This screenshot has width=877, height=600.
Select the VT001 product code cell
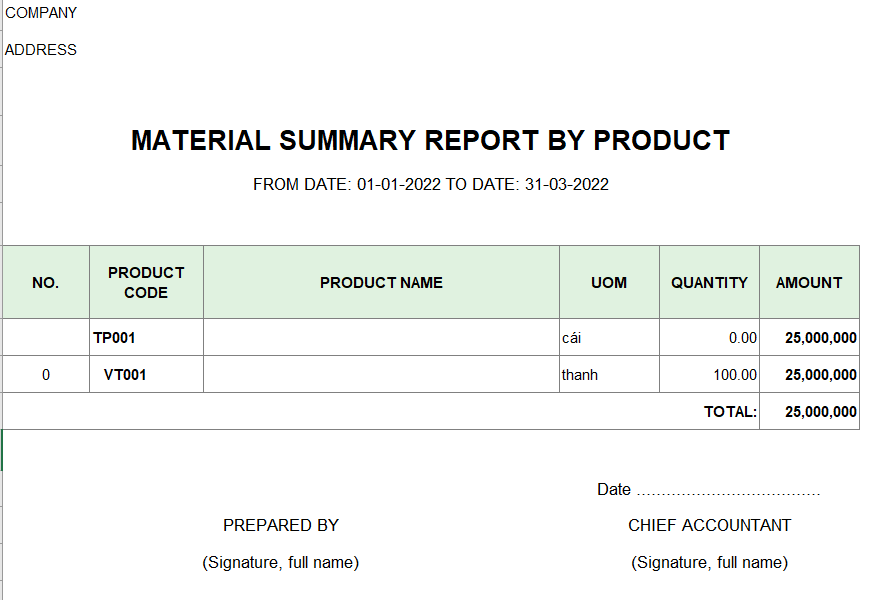147,375
